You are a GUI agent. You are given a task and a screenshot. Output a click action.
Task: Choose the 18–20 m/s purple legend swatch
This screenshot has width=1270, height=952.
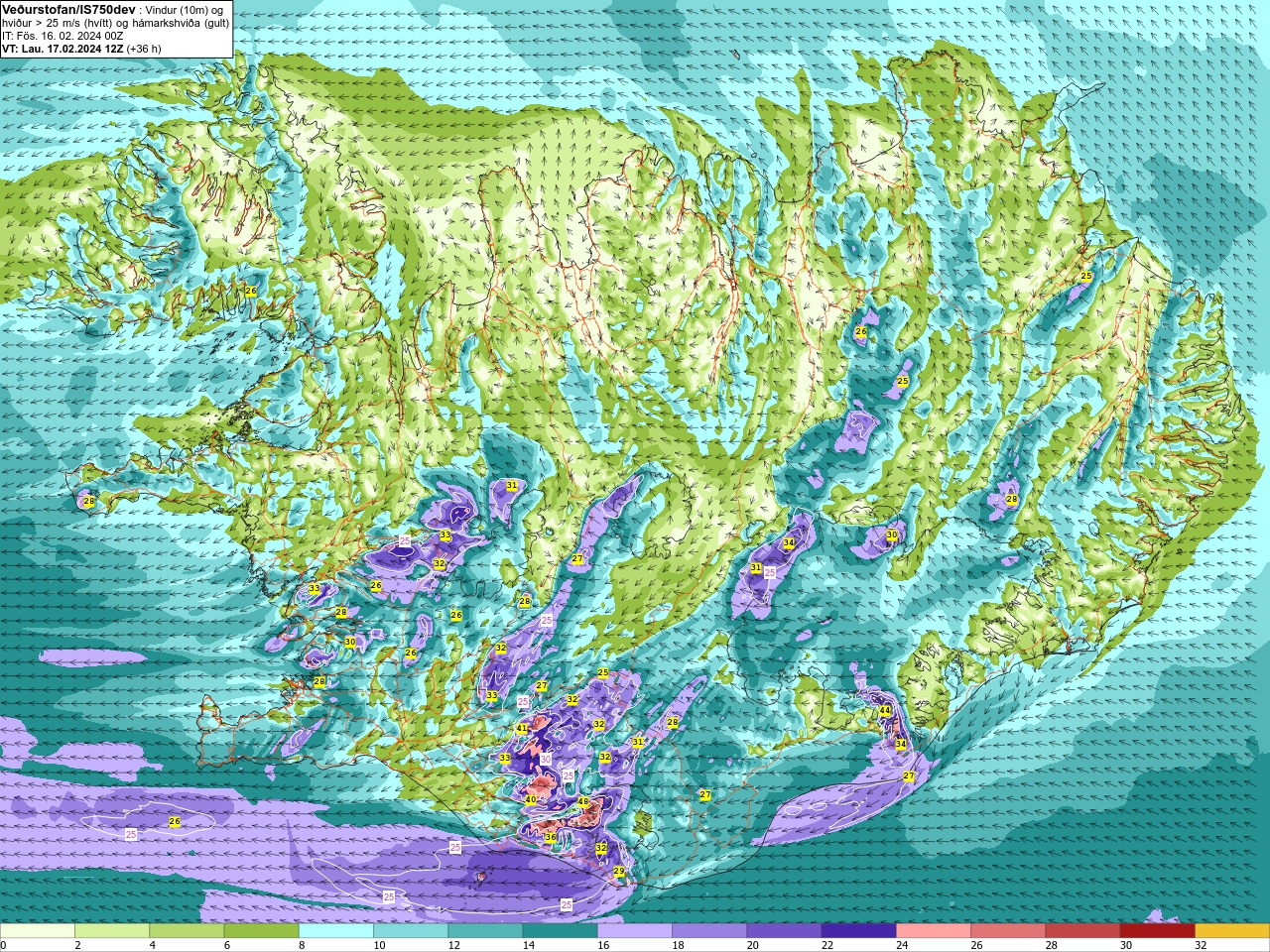tap(709, 931)
